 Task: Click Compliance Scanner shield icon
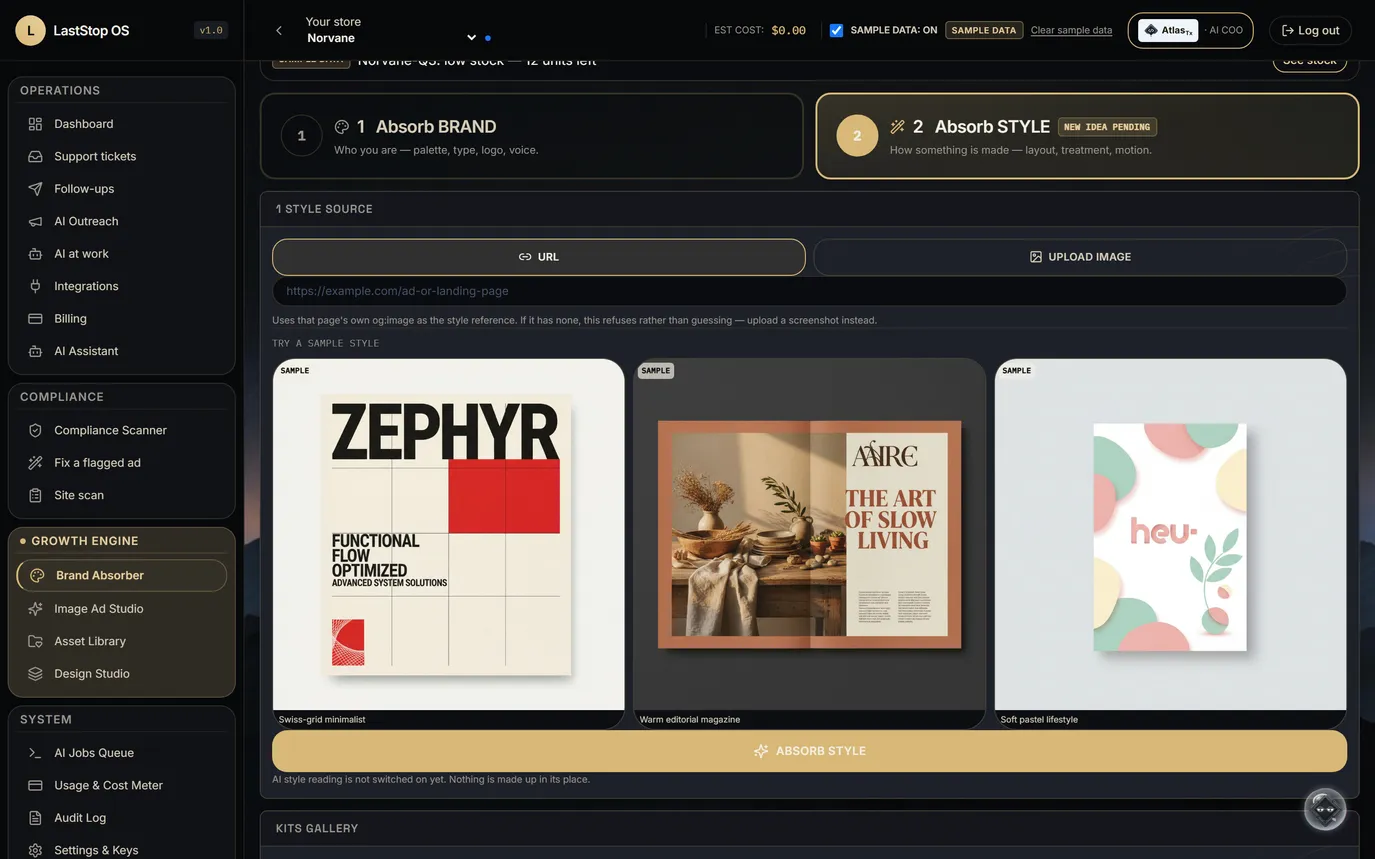pos(35,430)
